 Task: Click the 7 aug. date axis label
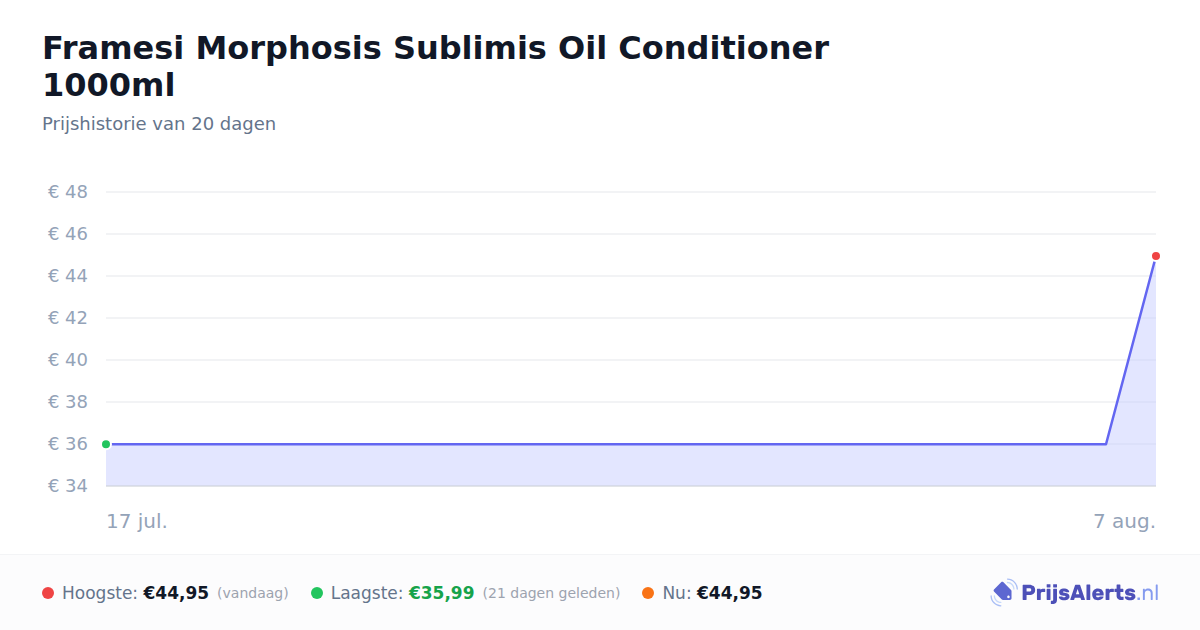click(x=1124, y=521)
